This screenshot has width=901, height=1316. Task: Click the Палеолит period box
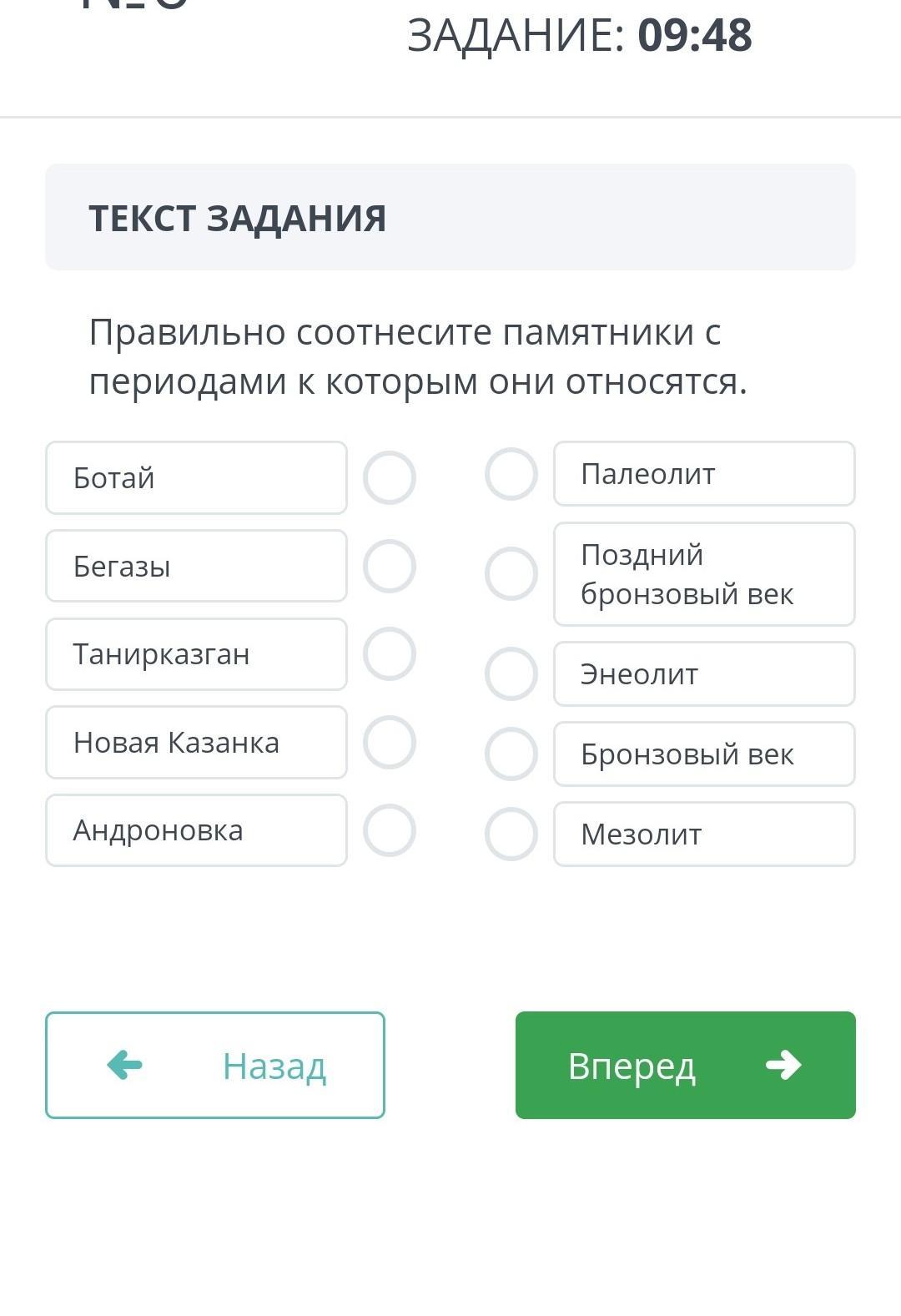(704, 474)
